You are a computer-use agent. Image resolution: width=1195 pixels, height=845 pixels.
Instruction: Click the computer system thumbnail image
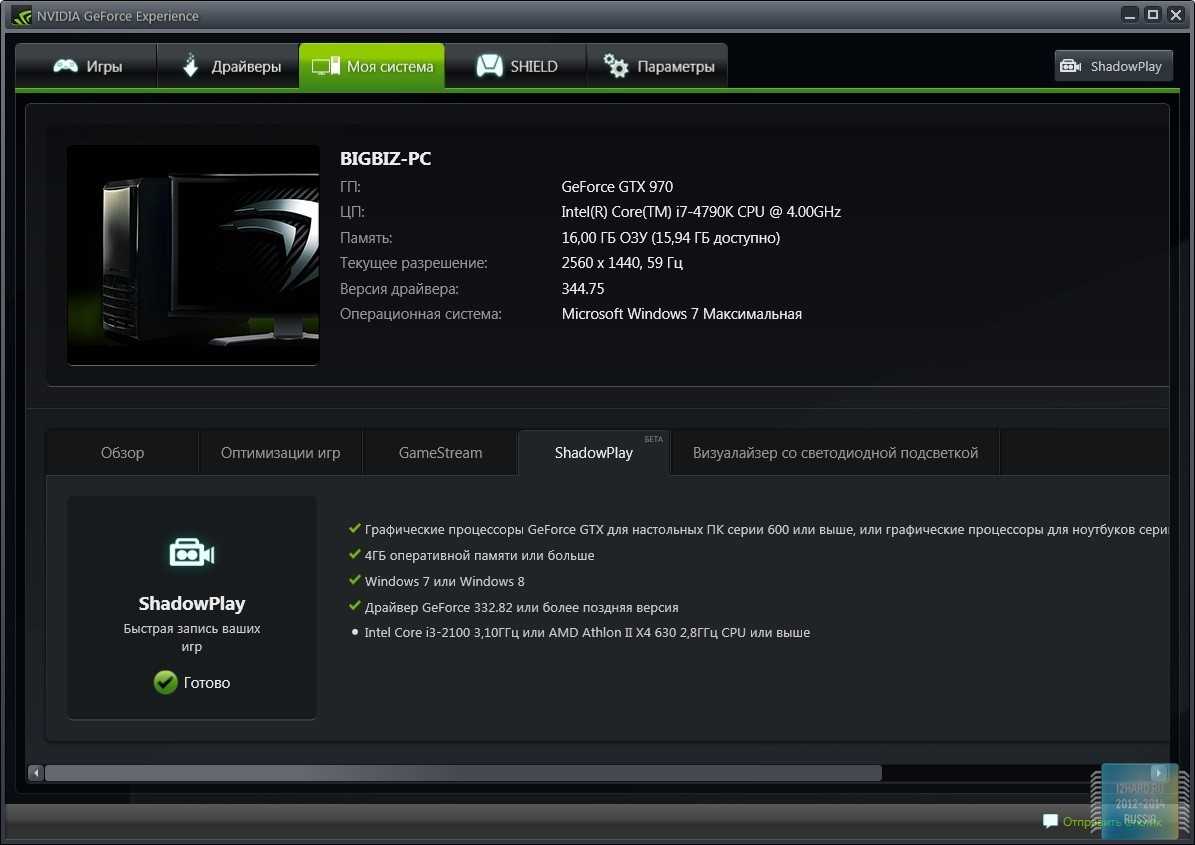coord(193,255)
